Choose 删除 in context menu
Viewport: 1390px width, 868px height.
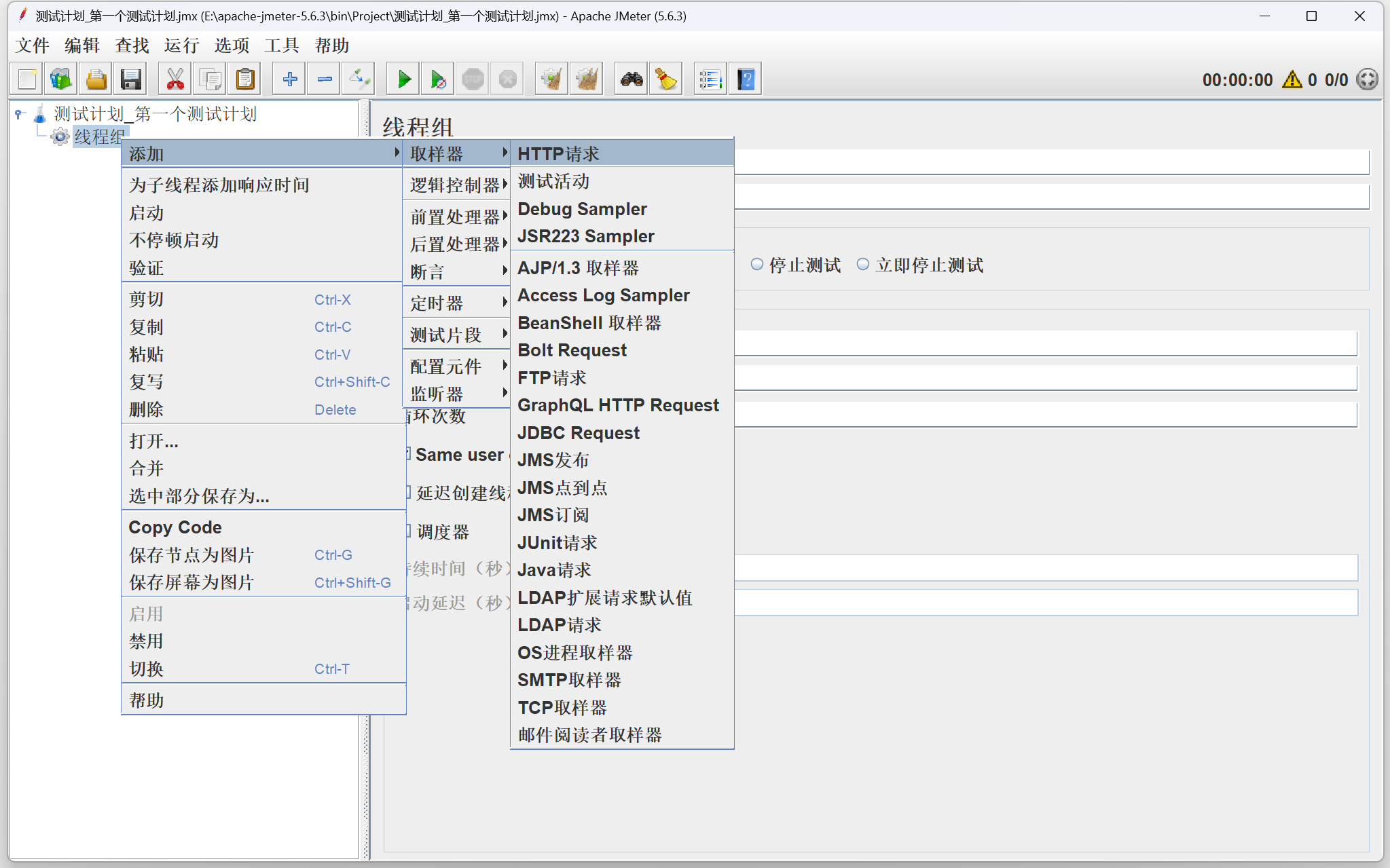click(x=263, y=409)
